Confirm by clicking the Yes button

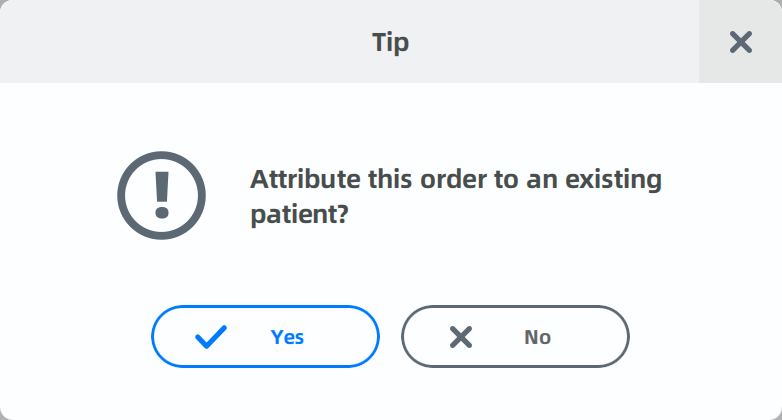coord(265,337)
